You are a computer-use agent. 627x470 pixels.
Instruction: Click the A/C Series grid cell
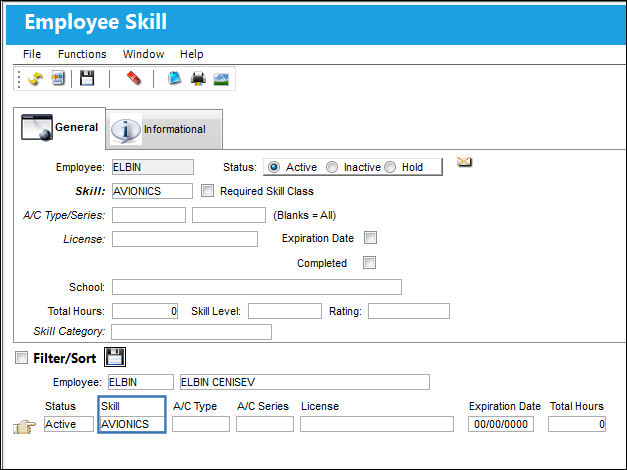265,424
